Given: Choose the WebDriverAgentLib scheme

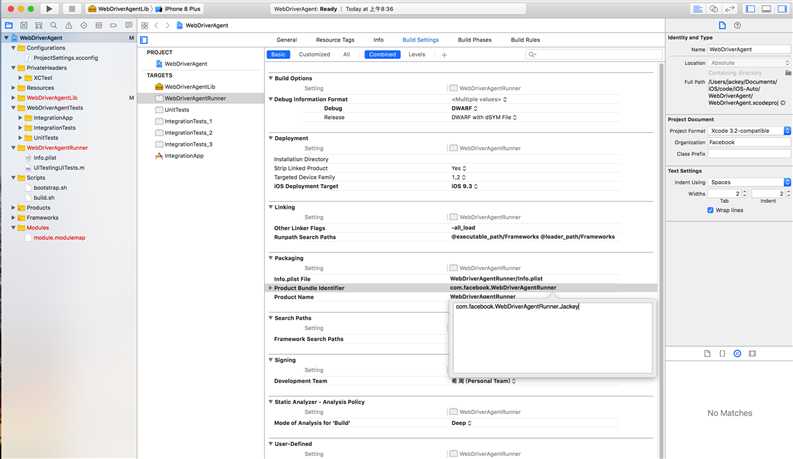Looking at the screenshot, I should tap(119, 9).
